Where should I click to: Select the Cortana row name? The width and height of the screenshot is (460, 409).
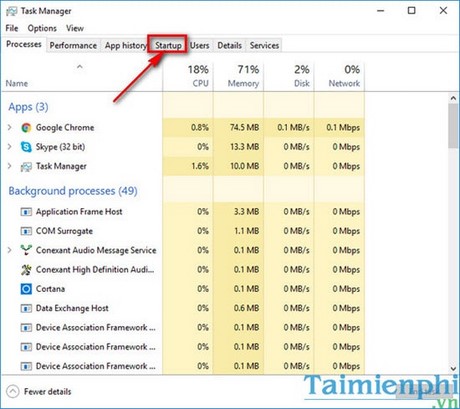tap(50, 289)
